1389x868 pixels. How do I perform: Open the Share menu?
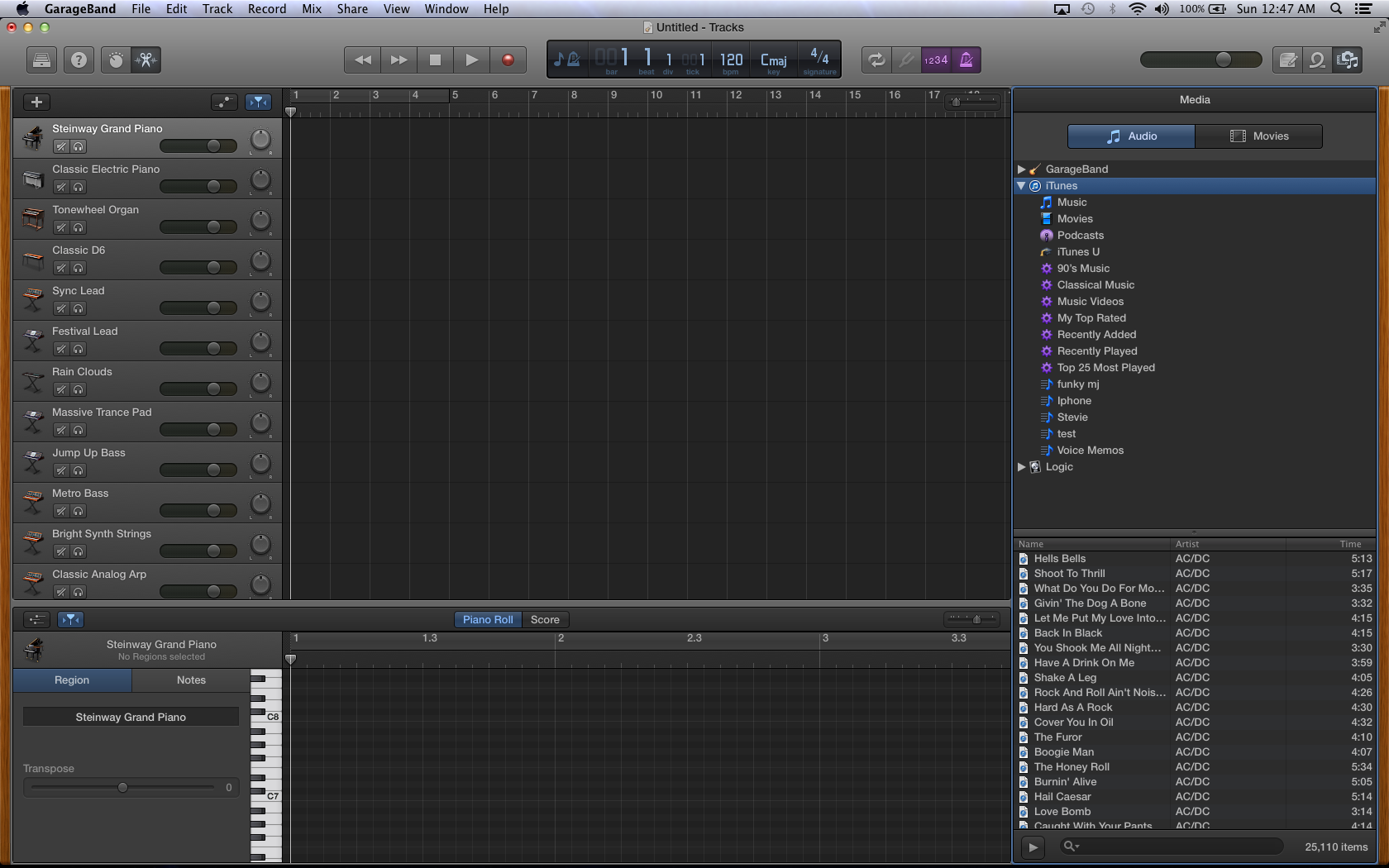[352, 8]
